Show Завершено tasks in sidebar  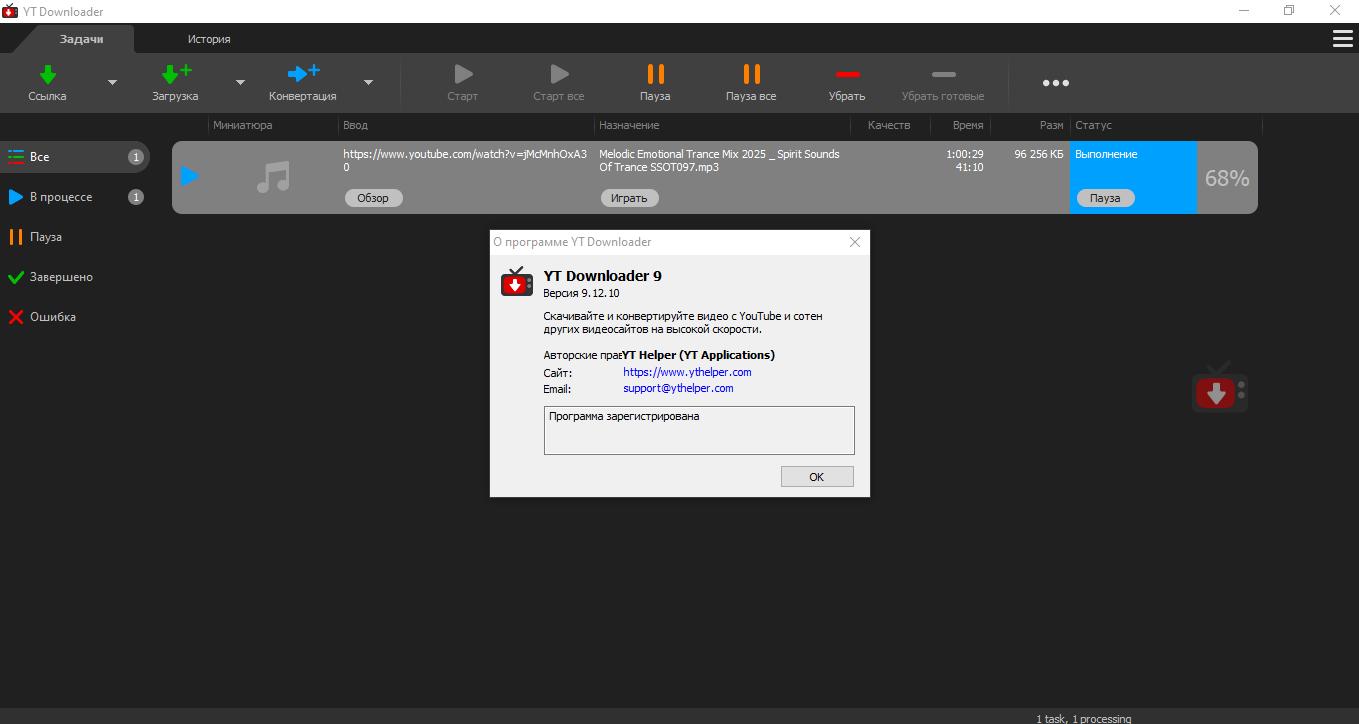(x=61, y=277)
